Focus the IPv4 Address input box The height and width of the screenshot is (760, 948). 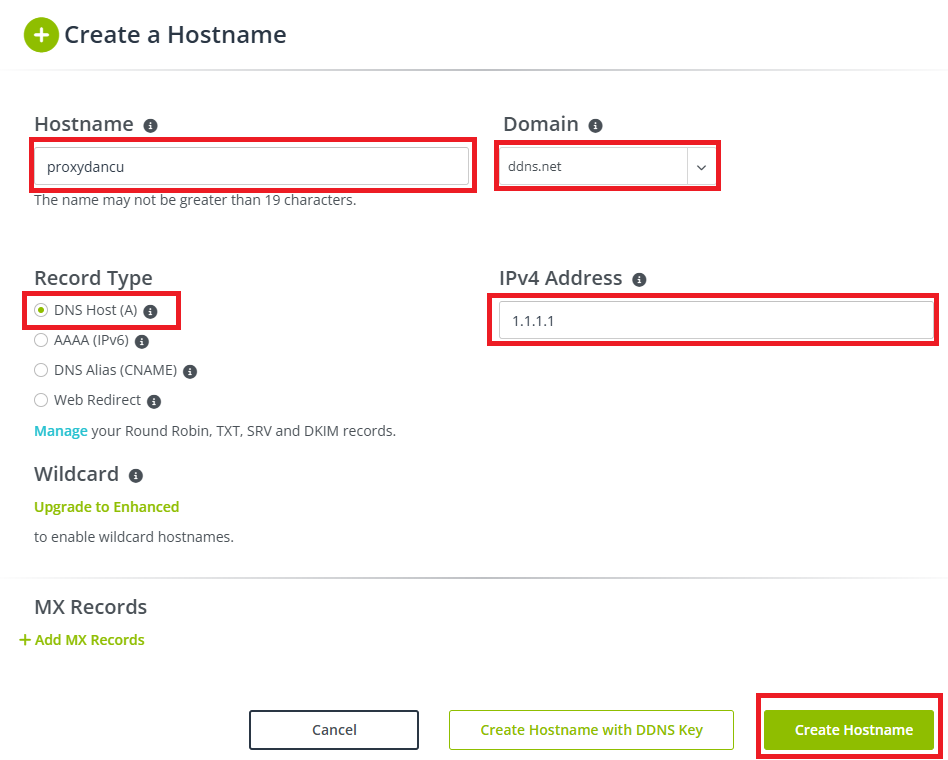[x=714, y=321]
